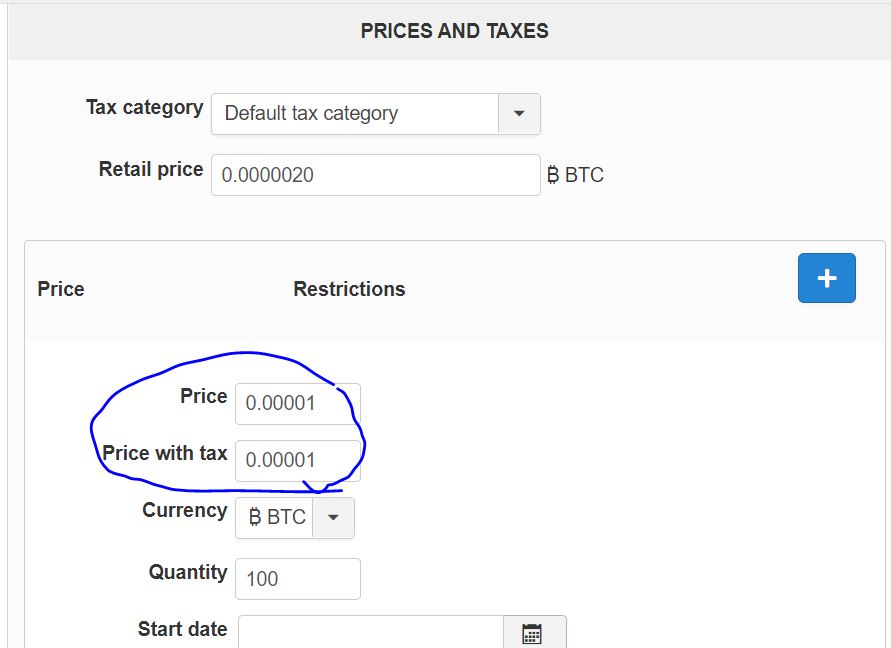Click the Quantity field label
The height and width of the screenshot is (648, 891).
[188, 572]
